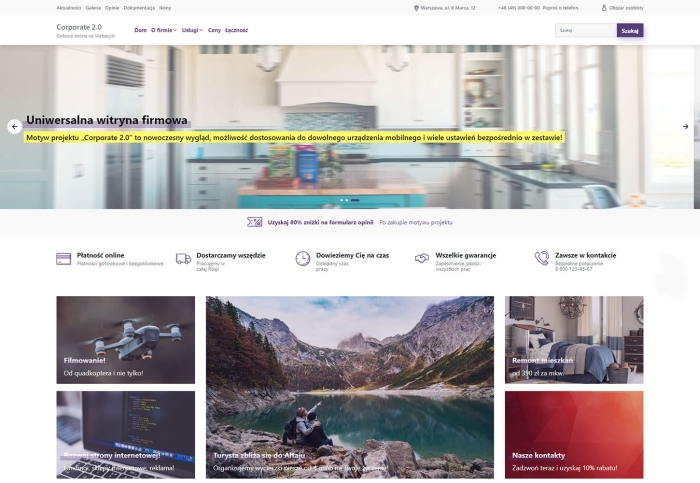Open the Nasze kontakty red tile
The image size is (700, 483).
573,435
